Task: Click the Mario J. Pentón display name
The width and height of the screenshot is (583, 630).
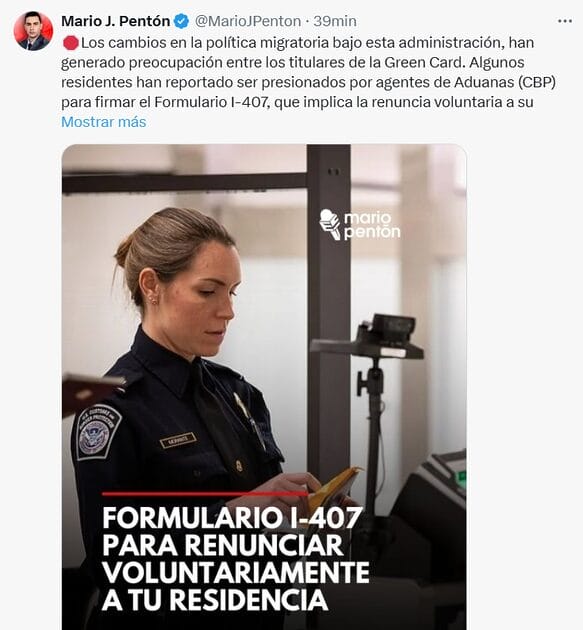Action: point(116,21)
